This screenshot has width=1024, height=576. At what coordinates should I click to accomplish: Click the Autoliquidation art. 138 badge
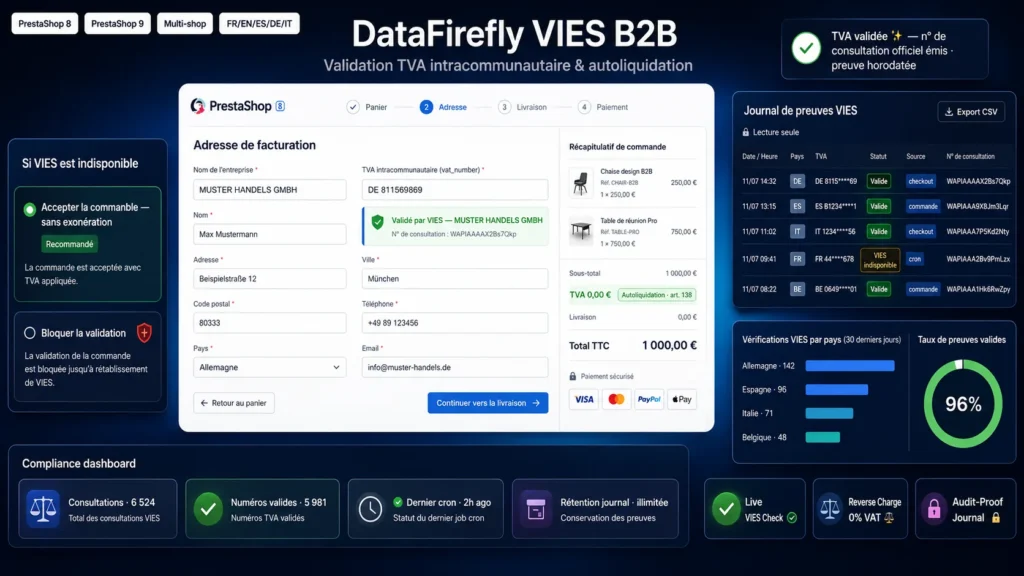(x=656, y=295)
